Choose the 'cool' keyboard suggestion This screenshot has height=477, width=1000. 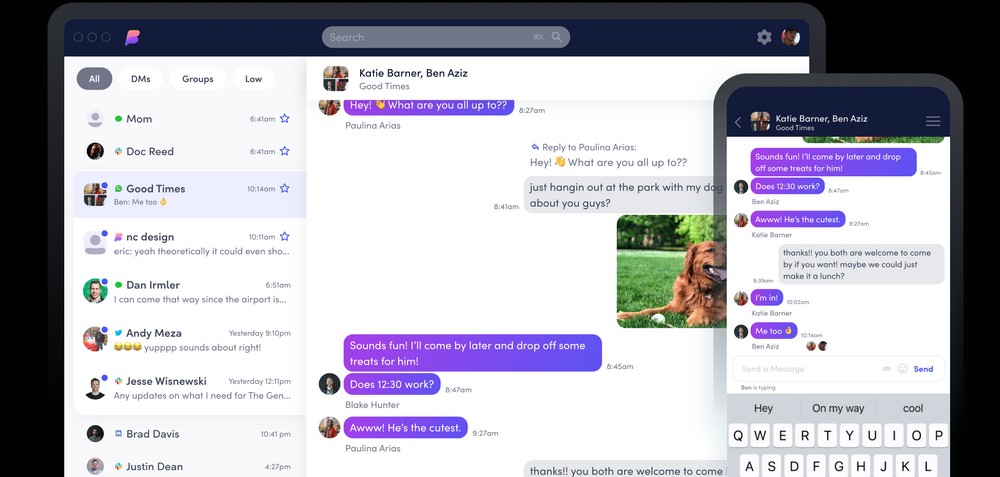coord(913,408)
